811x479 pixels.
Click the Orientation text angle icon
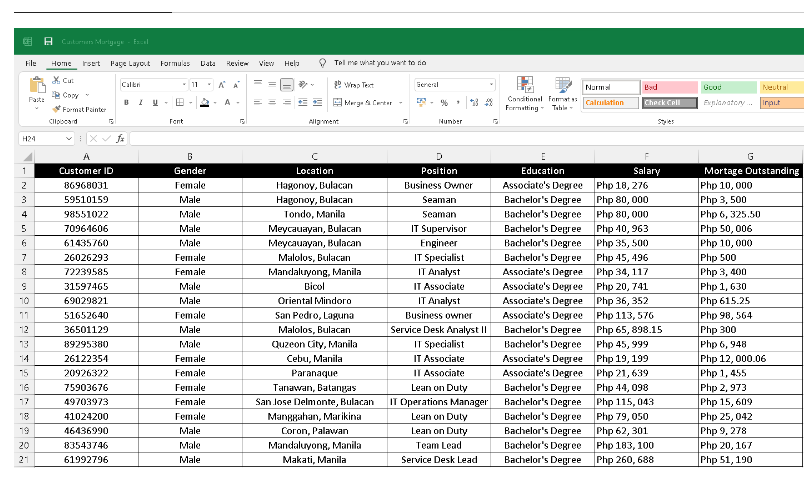click(x=303, y=84)
